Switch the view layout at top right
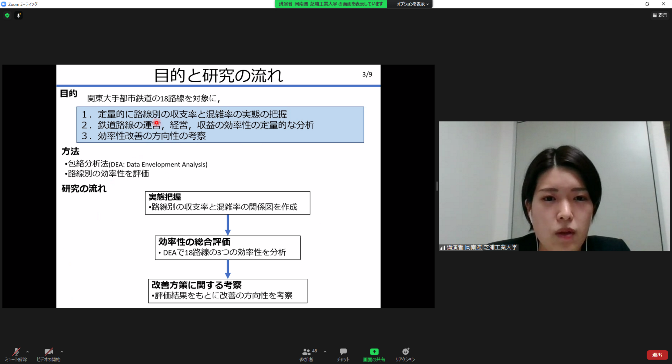672x364 pixels. 660,15
